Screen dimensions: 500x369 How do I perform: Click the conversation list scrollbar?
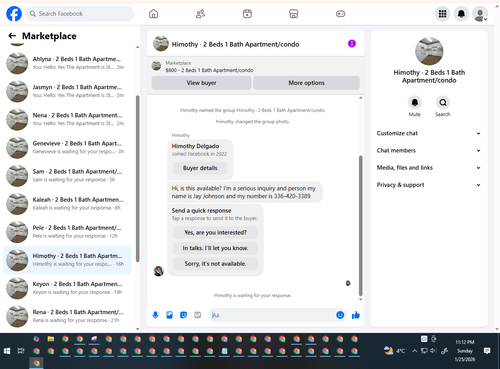point(137,178)
